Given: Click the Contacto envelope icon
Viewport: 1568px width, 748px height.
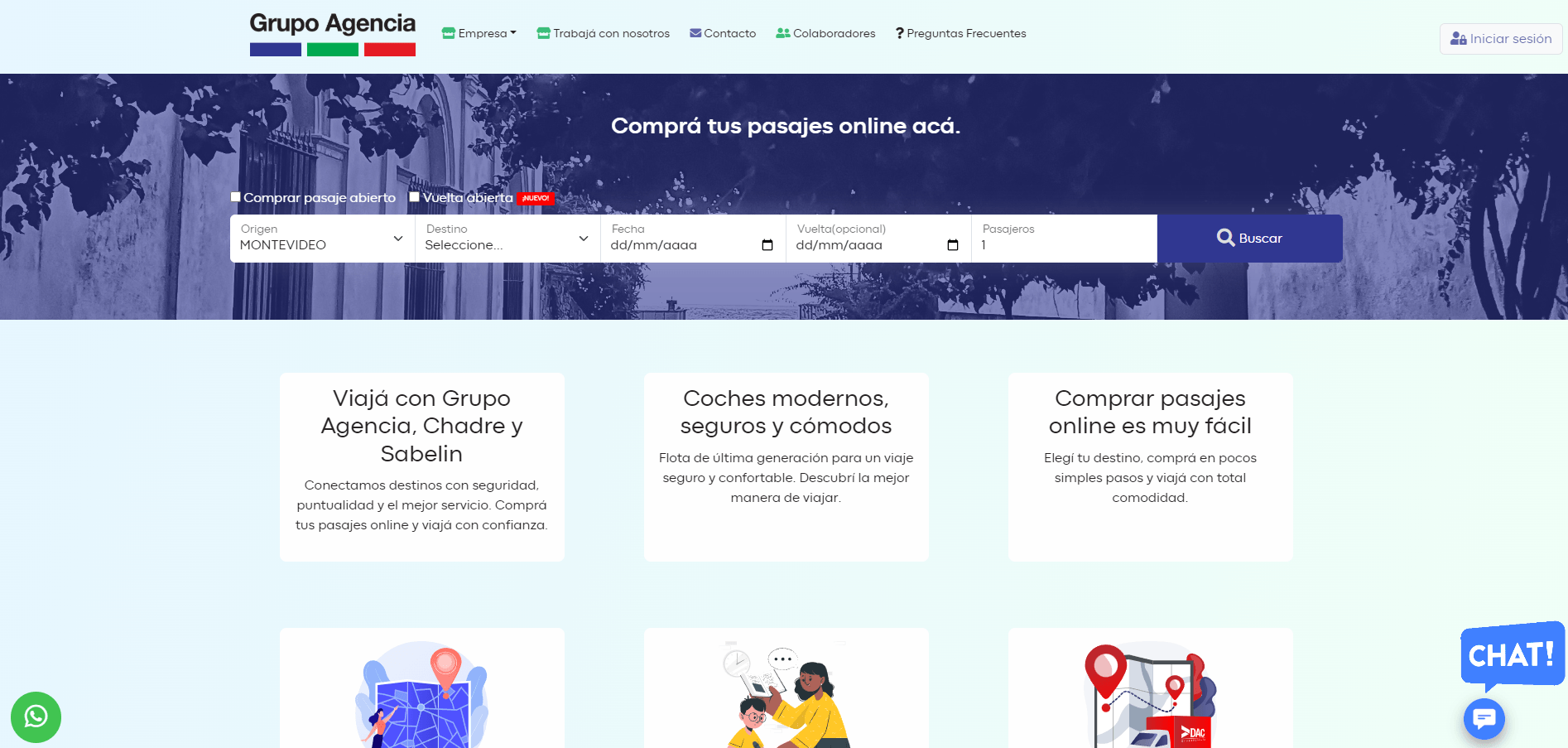Looking at the screenshot, I should [x=695, y=33].
